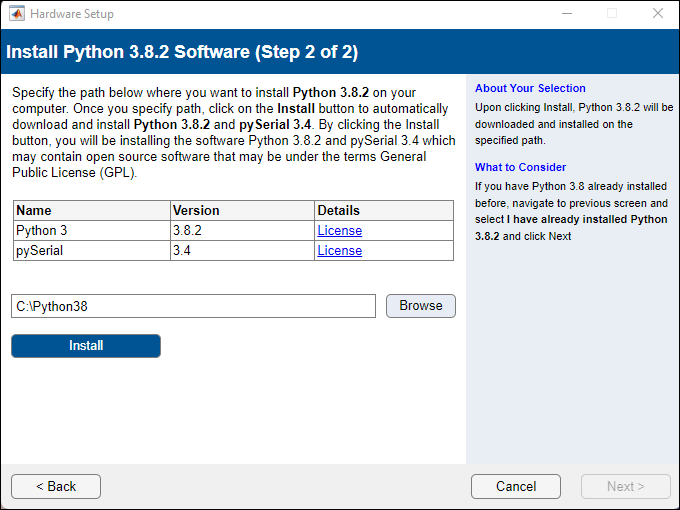680x510 pixels.
Task: Open the License link for pySerial
Action: point(339,251)
